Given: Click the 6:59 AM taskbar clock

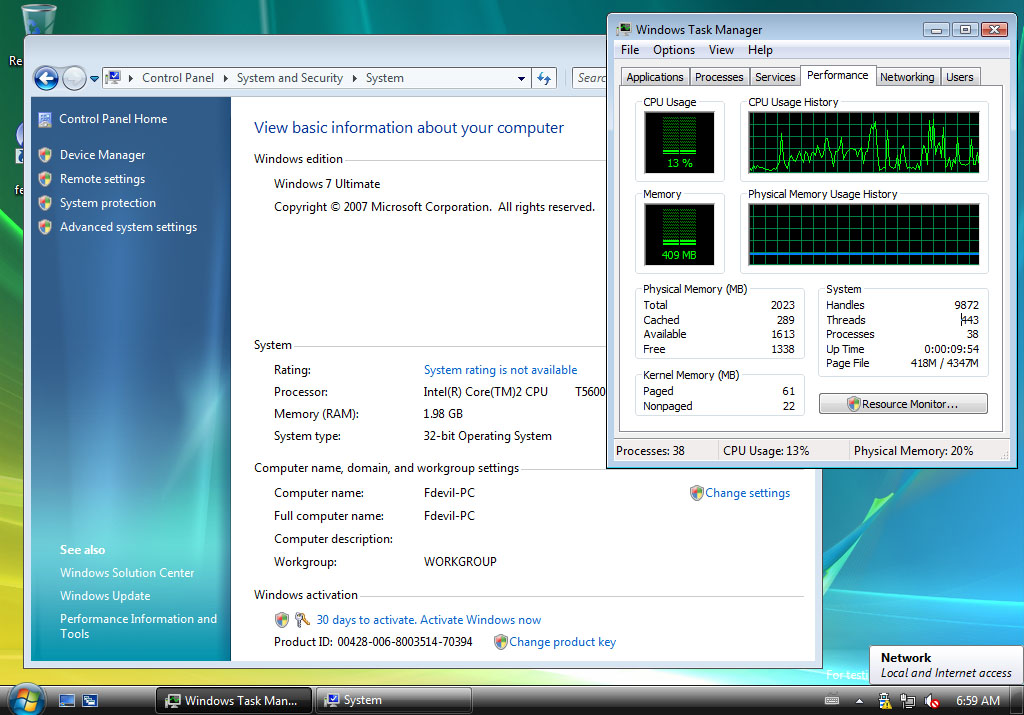Looking at the screenshot, I should pyautogui.click(x=978, y=701).
